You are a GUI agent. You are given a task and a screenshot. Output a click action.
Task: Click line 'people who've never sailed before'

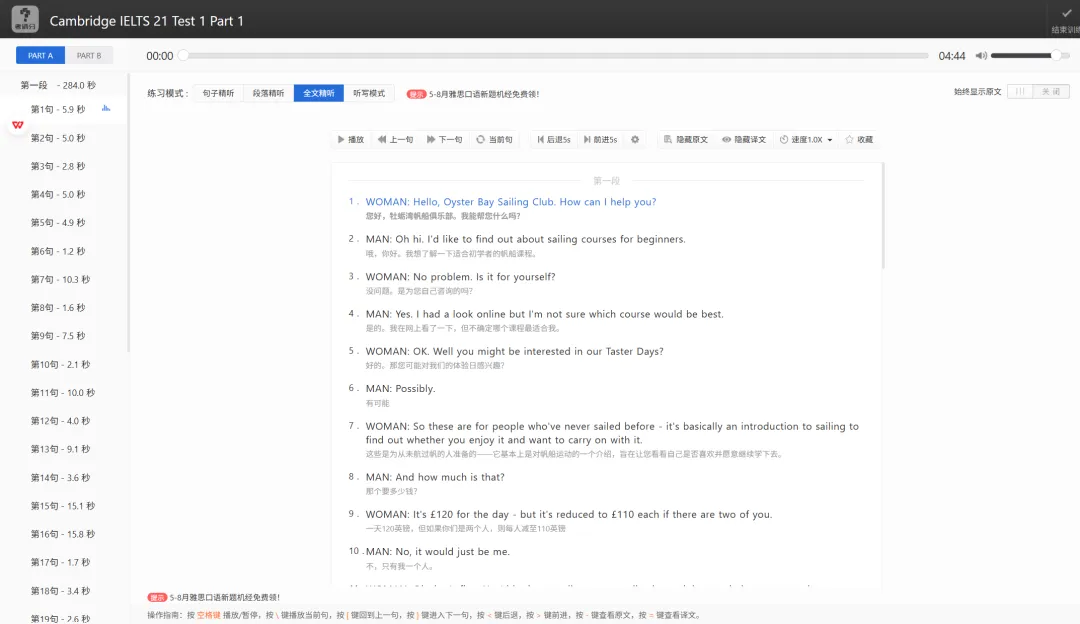[612, 433]
